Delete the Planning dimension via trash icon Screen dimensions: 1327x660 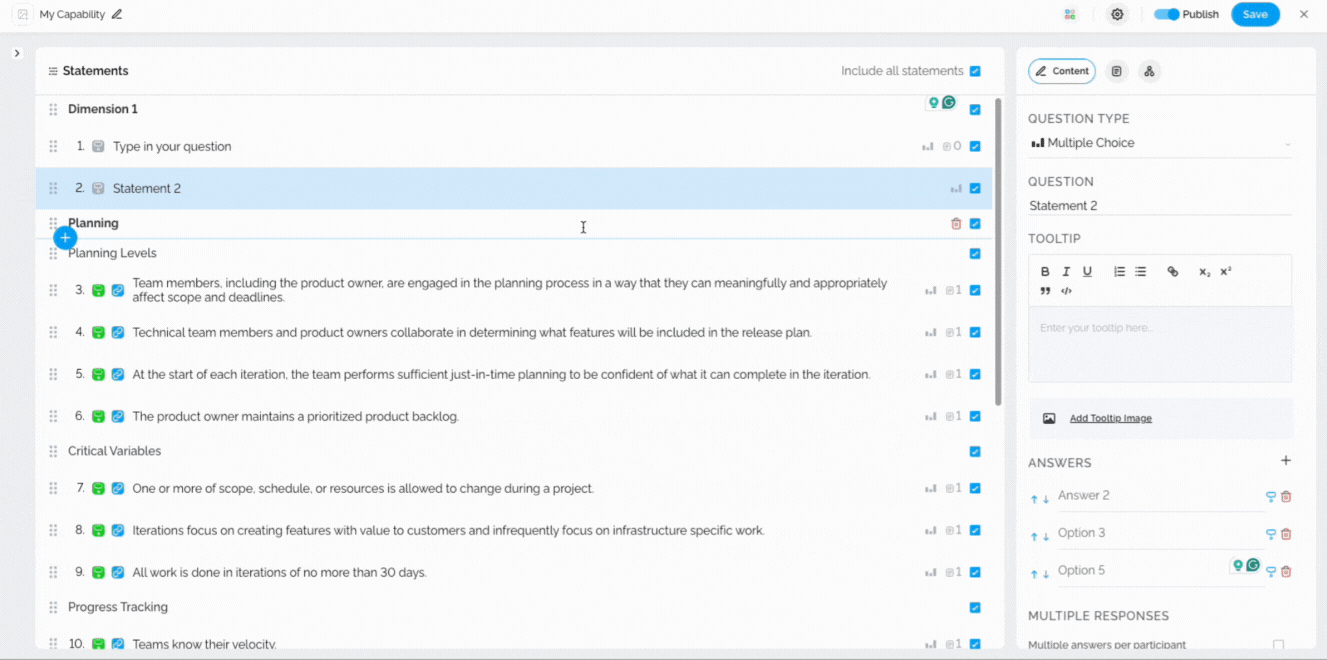956,224
